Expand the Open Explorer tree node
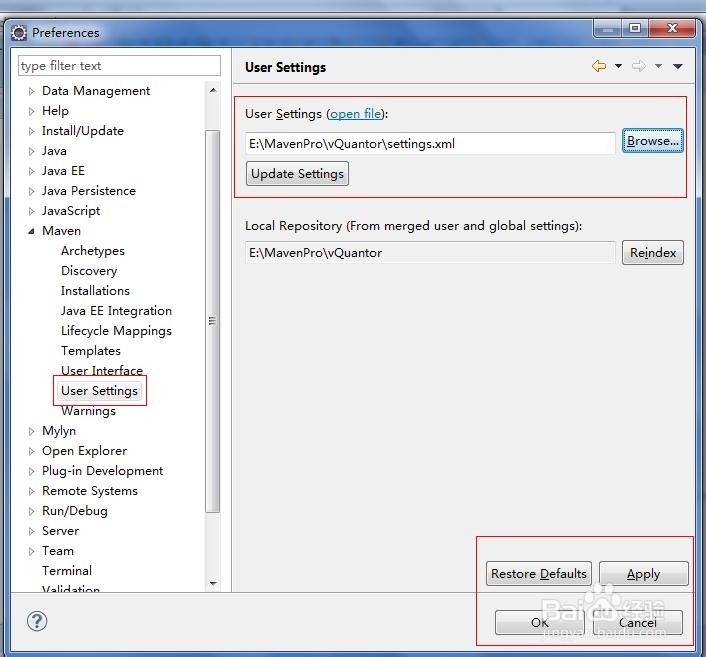The image size is (706, 657). pos(31,451)
